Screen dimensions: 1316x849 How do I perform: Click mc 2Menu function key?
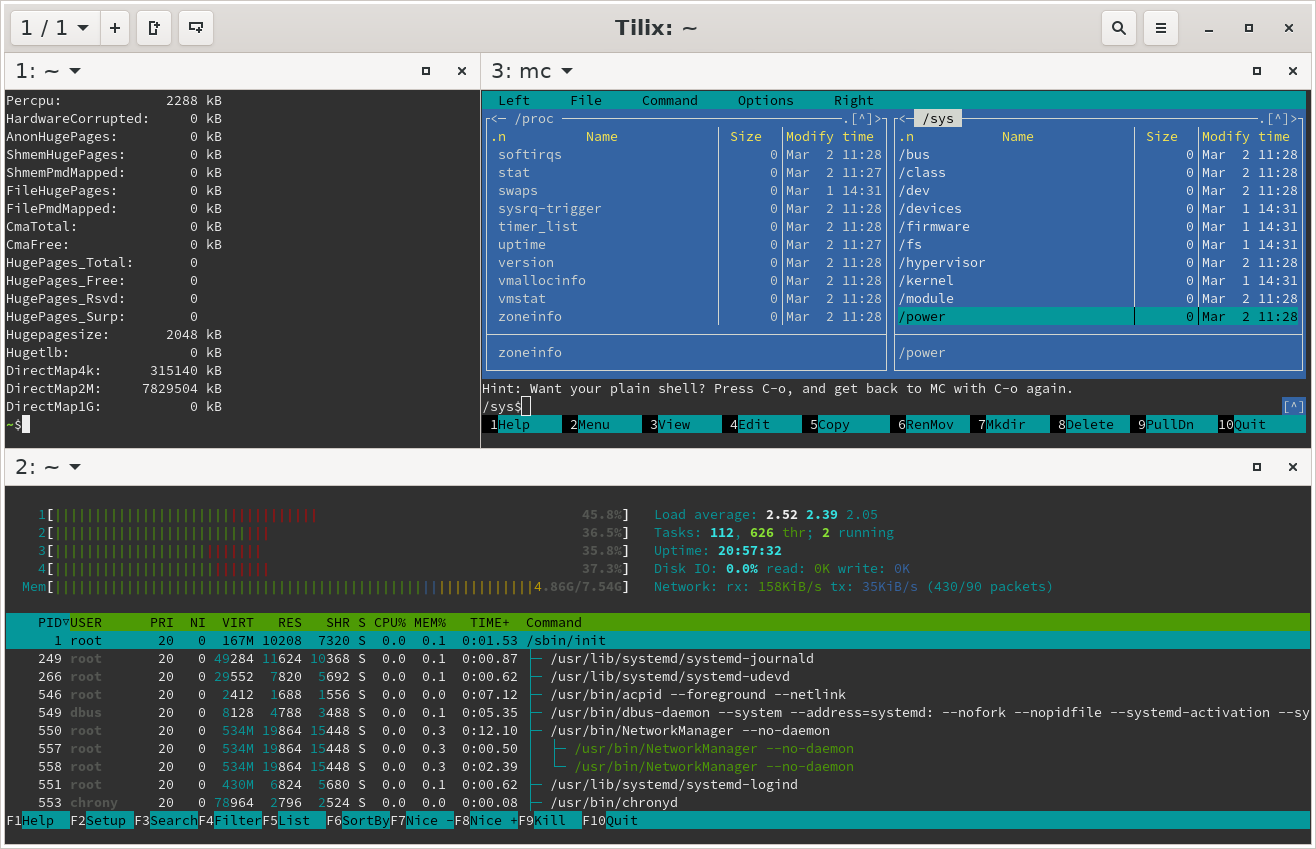pos(602,425)
